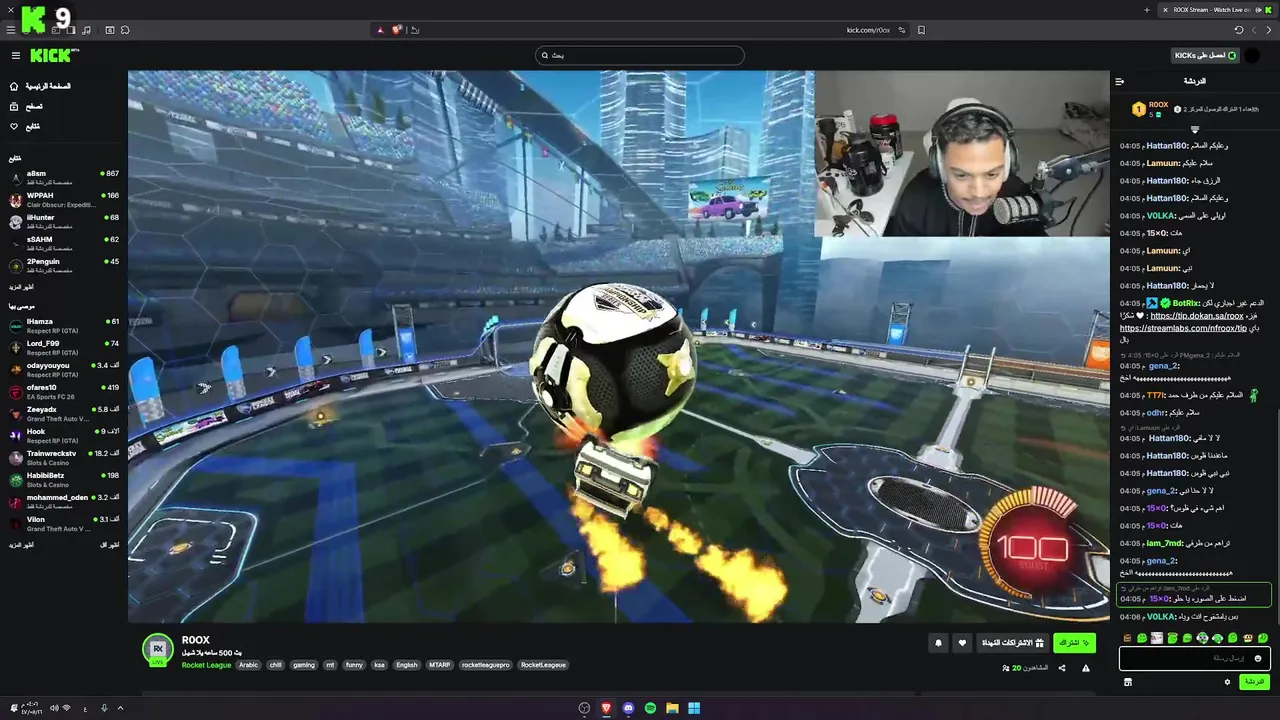Click the KICK logo in header

click(52, 56)
